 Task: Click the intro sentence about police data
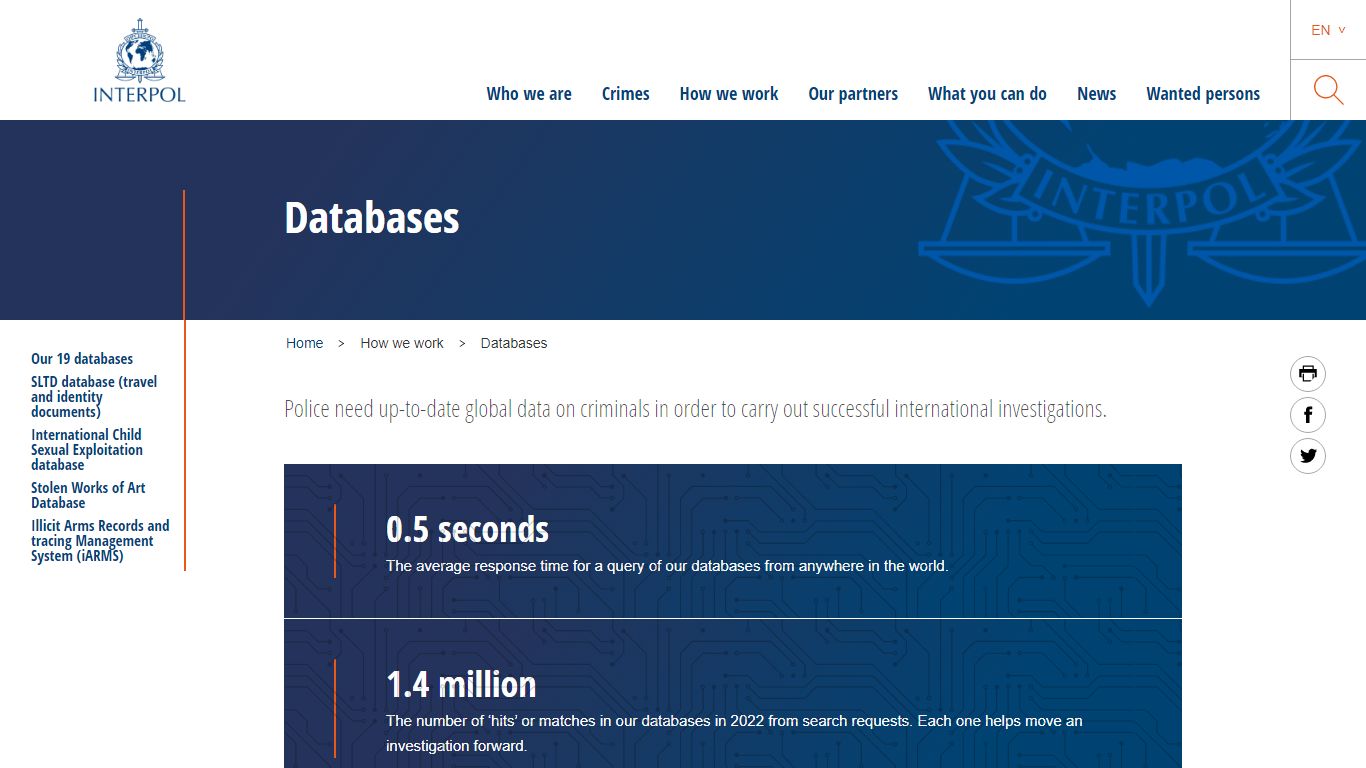coord(695,409)
